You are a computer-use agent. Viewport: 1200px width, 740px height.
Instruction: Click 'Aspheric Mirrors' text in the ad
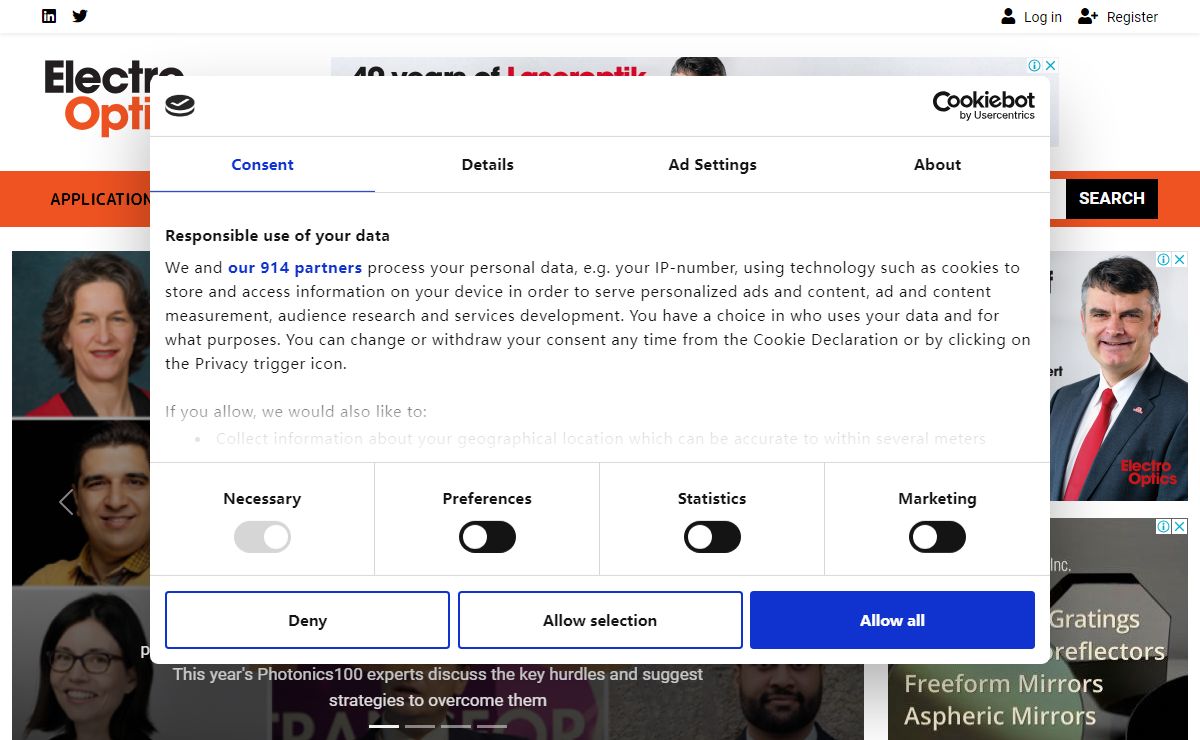pos(1000,716)
